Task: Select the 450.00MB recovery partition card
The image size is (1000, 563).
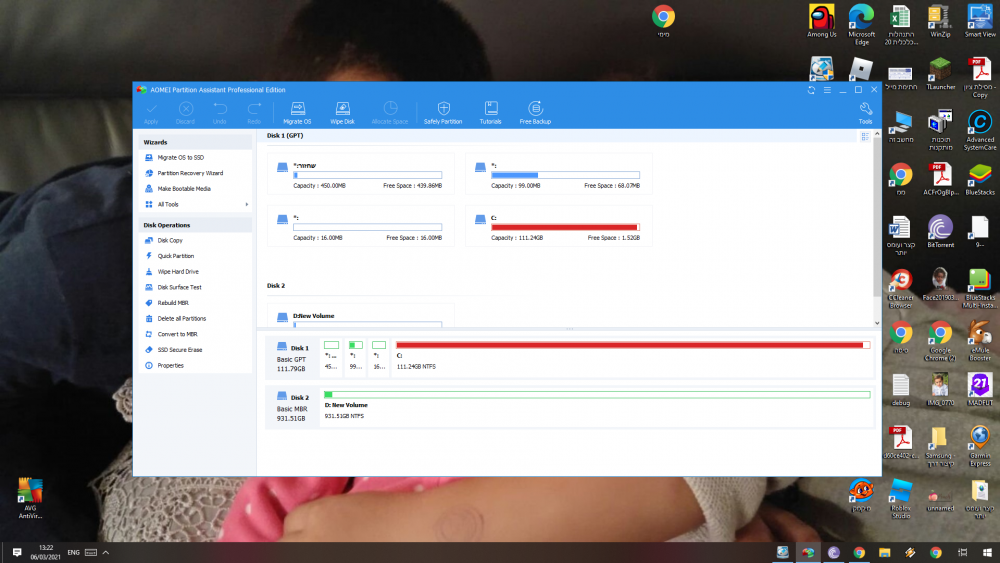Action: point(361,173)
